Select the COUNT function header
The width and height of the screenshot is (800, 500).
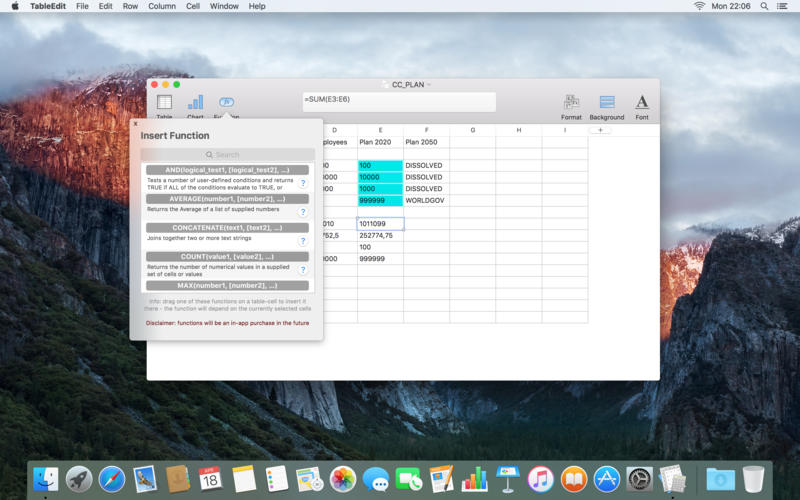227,257
